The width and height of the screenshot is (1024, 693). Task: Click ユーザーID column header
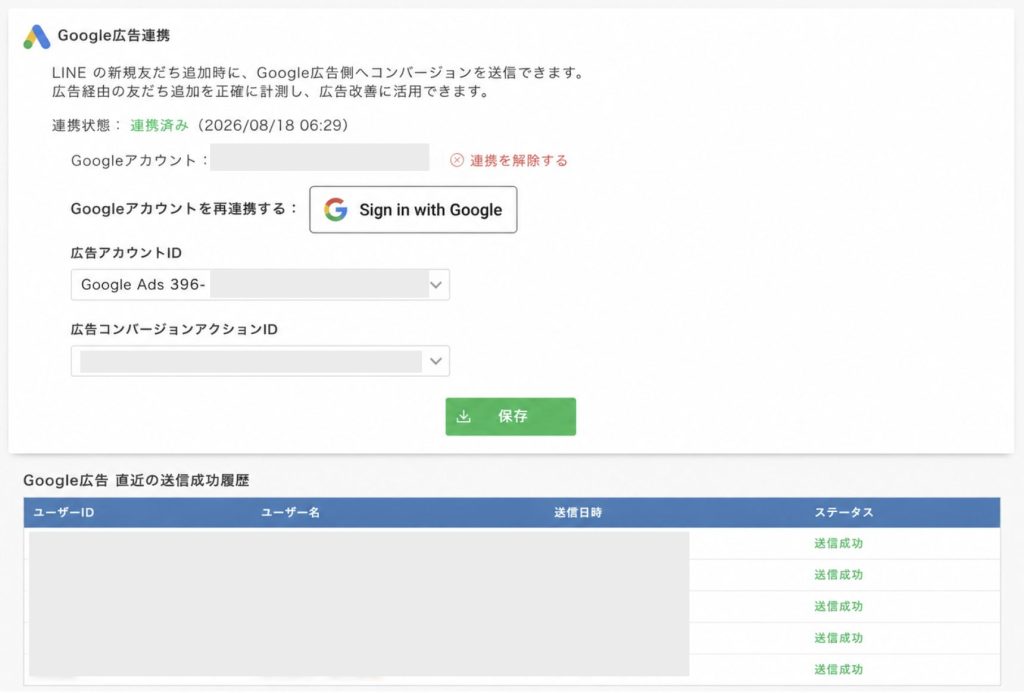pyautogui.click(x=64, y=513)
